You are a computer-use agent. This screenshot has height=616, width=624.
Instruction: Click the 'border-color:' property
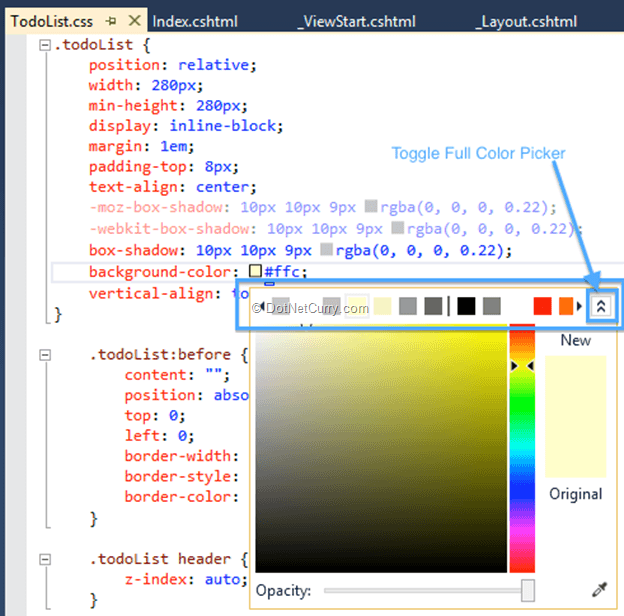(182, 497)
